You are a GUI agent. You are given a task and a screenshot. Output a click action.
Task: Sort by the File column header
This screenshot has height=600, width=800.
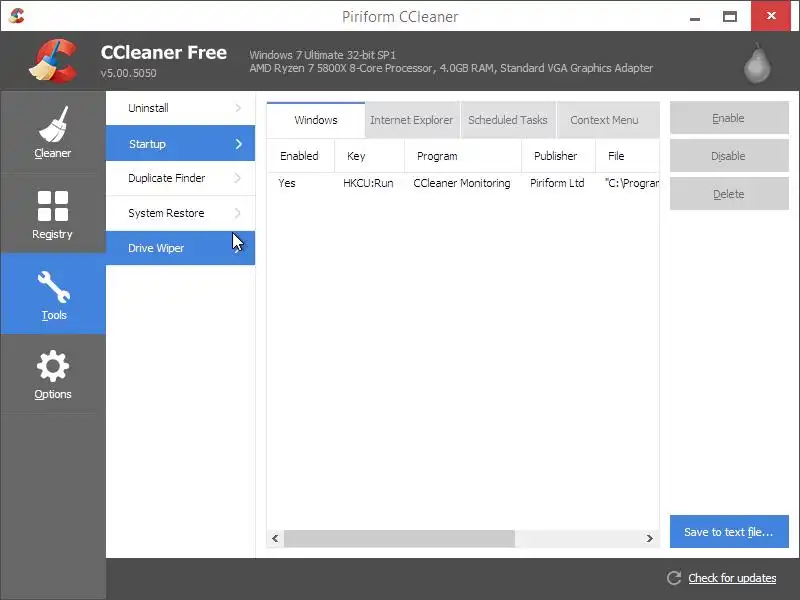click(627, 156)
